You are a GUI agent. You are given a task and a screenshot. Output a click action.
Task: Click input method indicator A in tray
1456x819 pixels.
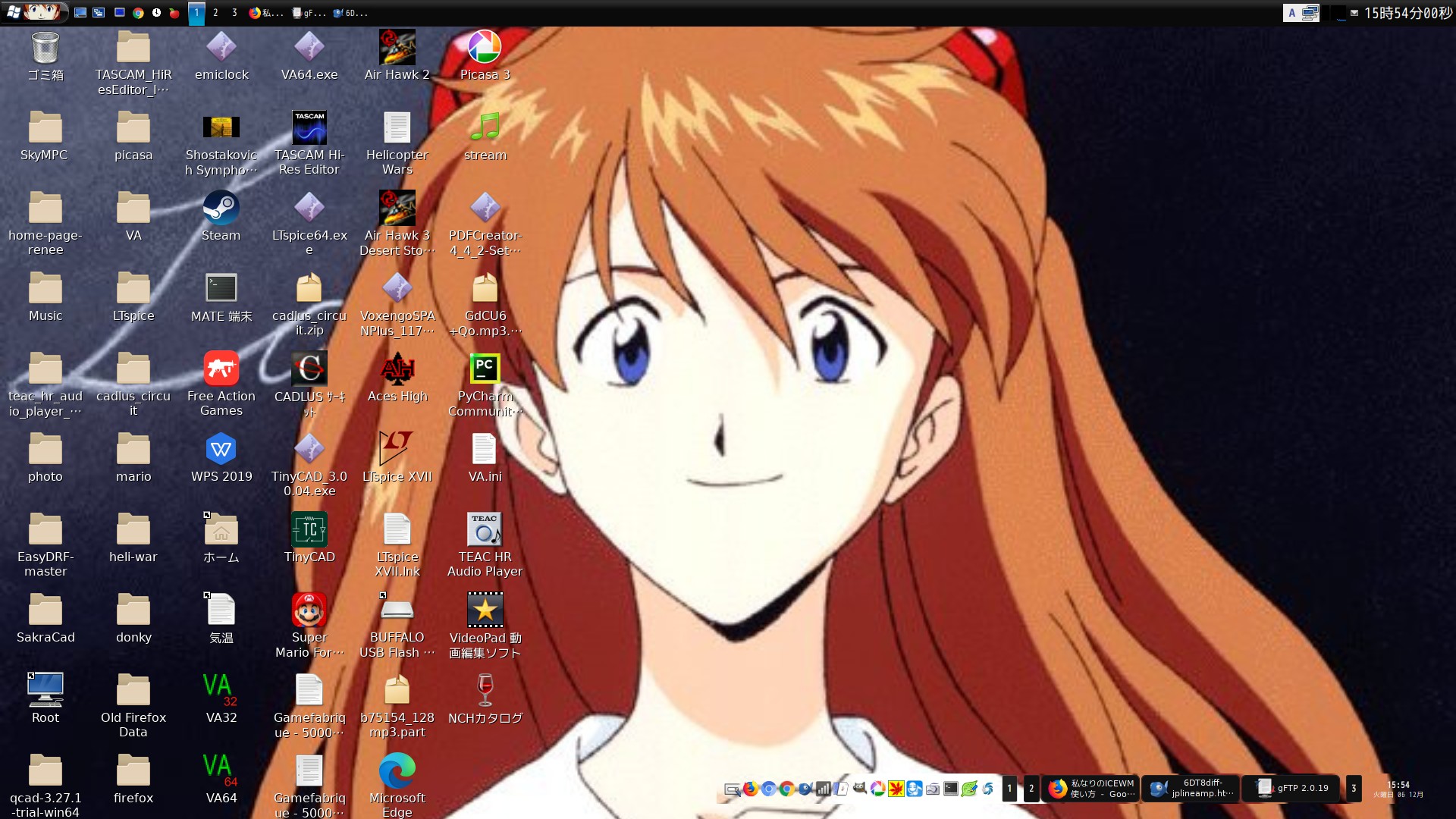(x=1292, y=13)
